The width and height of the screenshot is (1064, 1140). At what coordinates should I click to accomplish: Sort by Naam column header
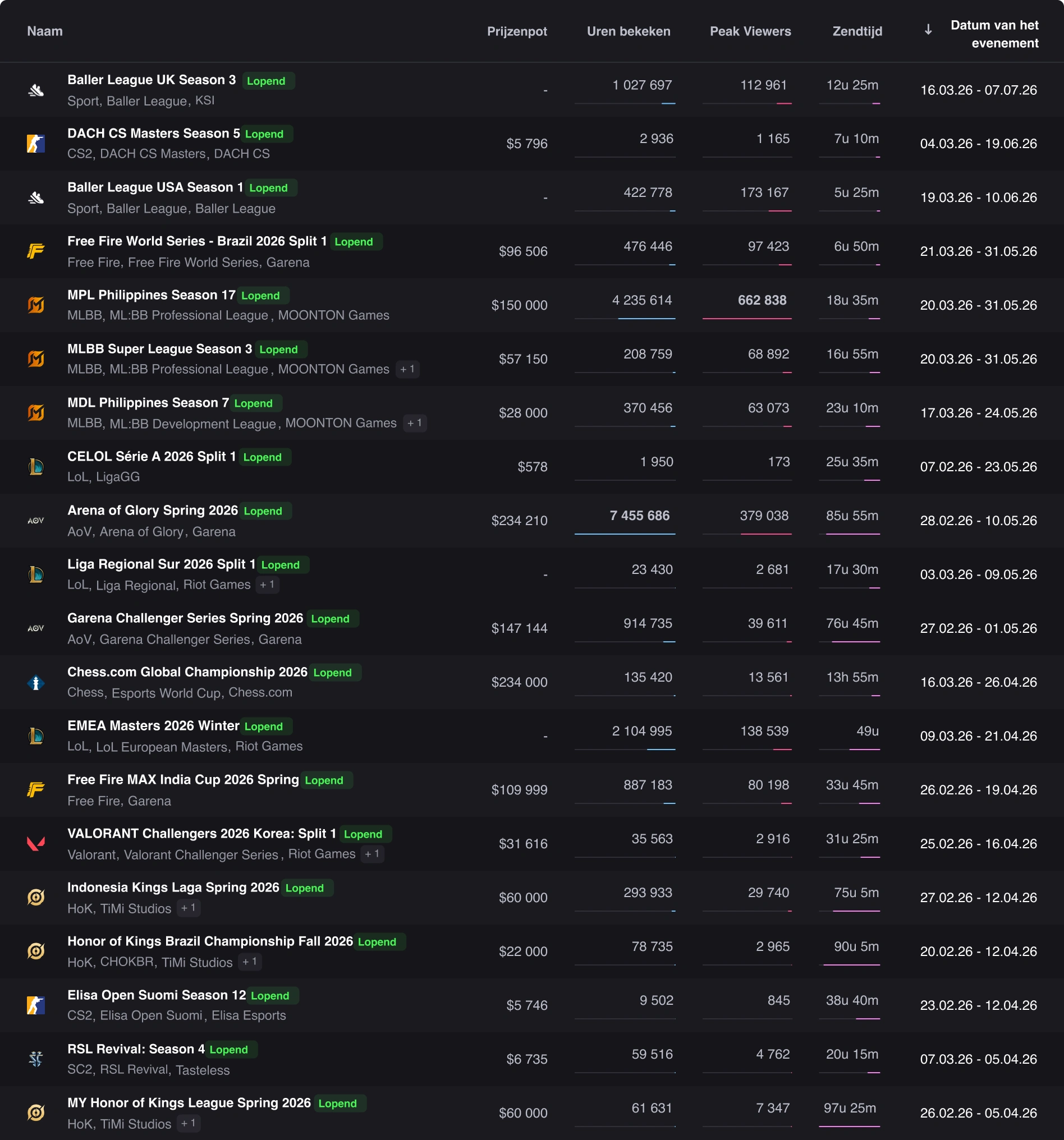pyautogui.click(x=45, y=31)
